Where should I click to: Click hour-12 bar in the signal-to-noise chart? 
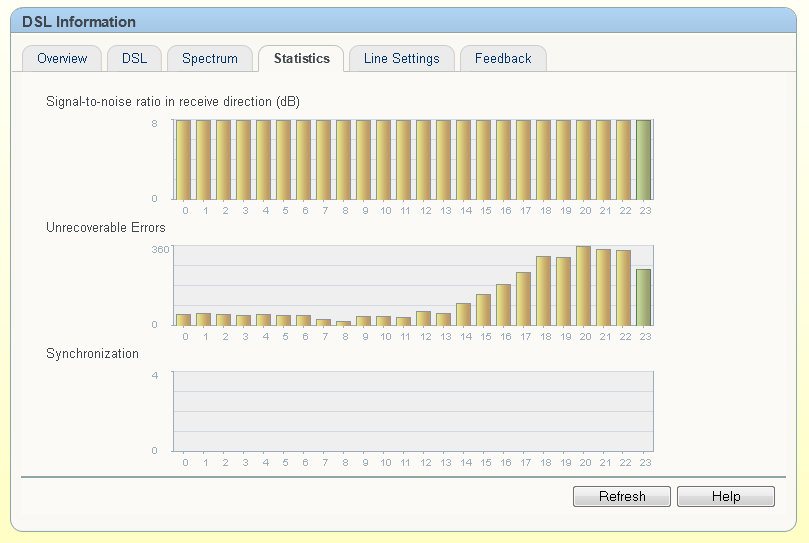coord(424,160)
